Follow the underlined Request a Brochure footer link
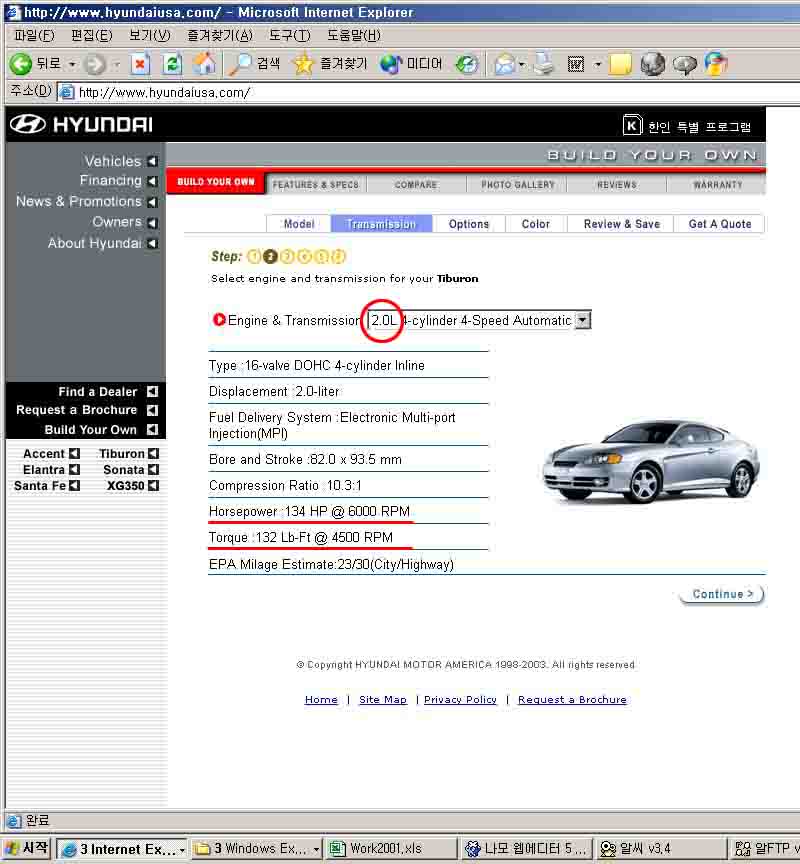The height and width of the screenshot is (864, 800). point(572,699)
